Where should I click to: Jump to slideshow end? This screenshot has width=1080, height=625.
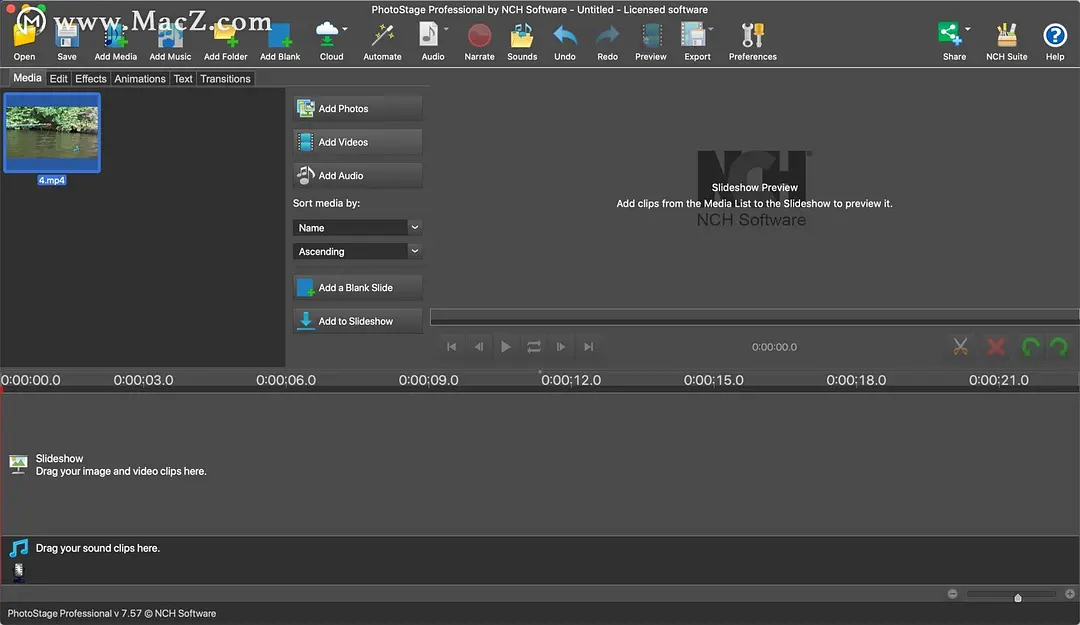tap(588, 347)
